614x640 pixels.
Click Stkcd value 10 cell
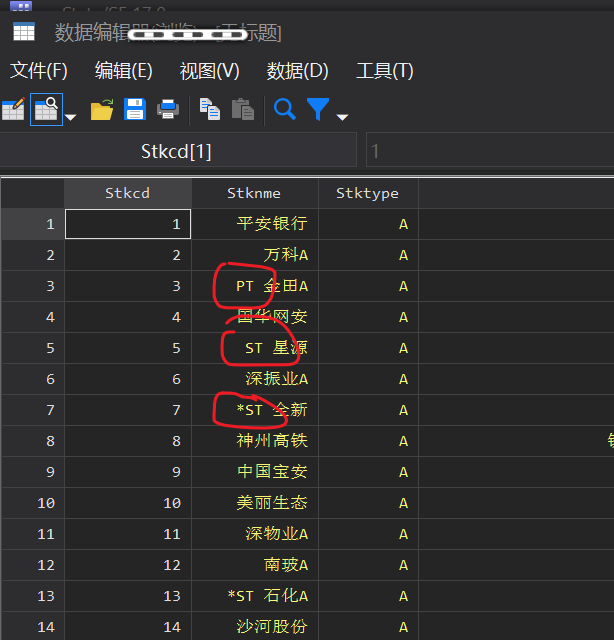click(x=128, y=503)
